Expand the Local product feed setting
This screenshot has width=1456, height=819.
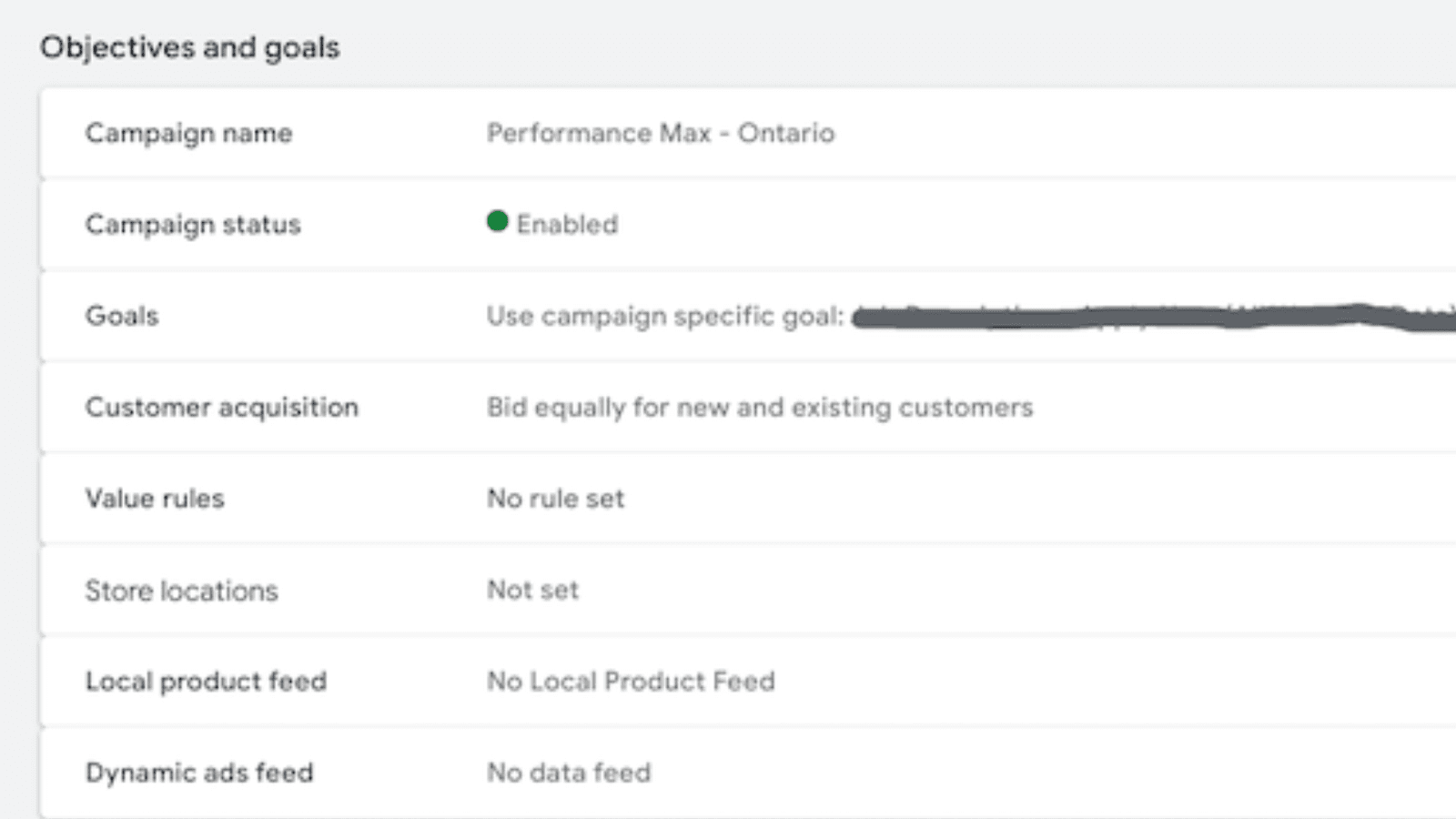click(206, 682)
